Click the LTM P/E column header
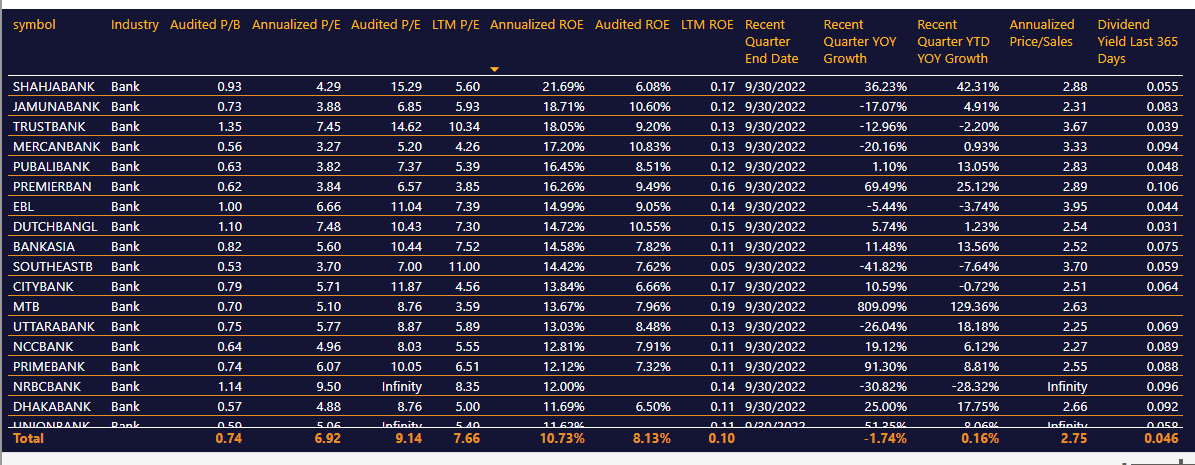 point(455,24)
